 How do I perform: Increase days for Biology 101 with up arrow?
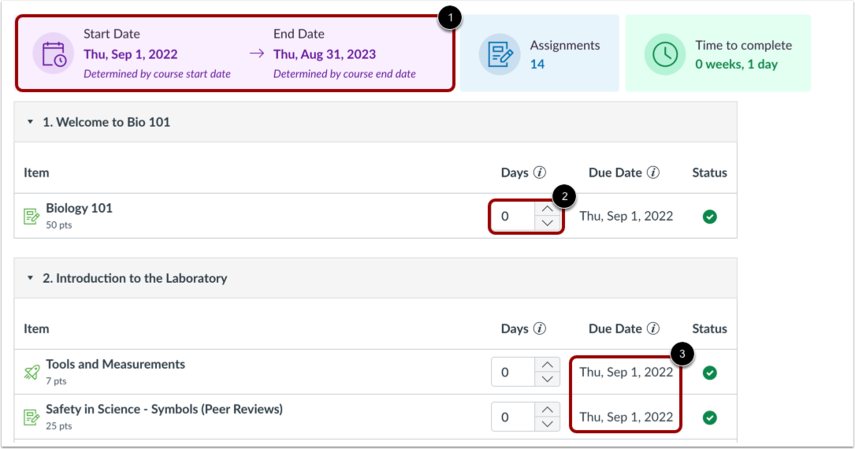click(x=547, y=209)
